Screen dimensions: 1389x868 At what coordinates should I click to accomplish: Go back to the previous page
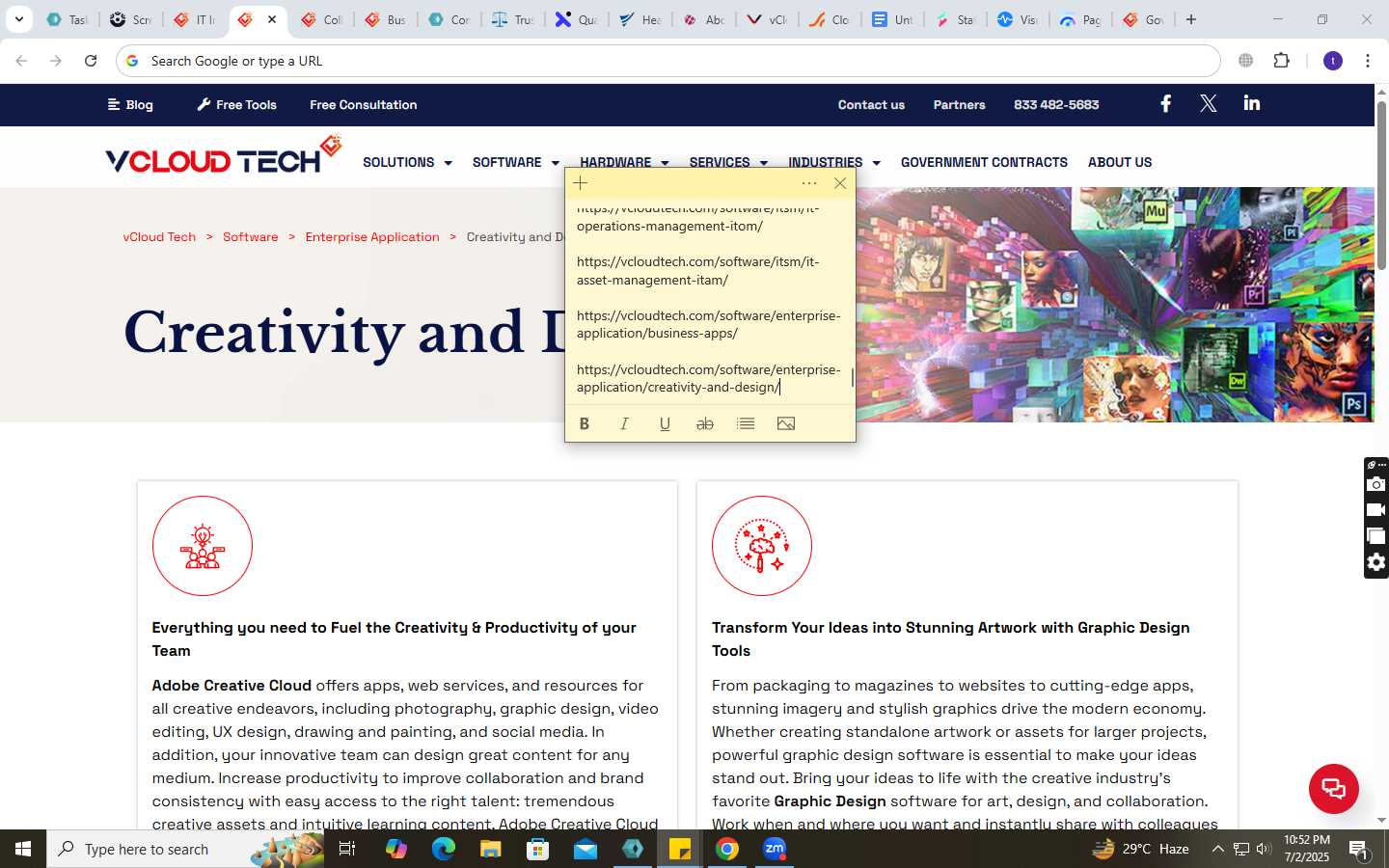click(x=21, y=61)
